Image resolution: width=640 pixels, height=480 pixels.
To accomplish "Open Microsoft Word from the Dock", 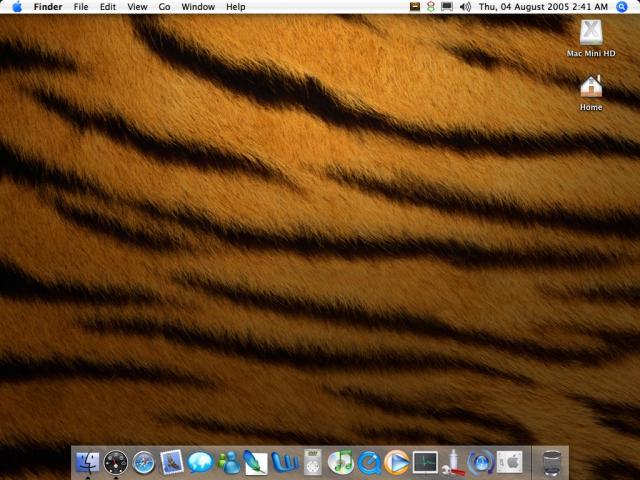I will pos(284,462).
